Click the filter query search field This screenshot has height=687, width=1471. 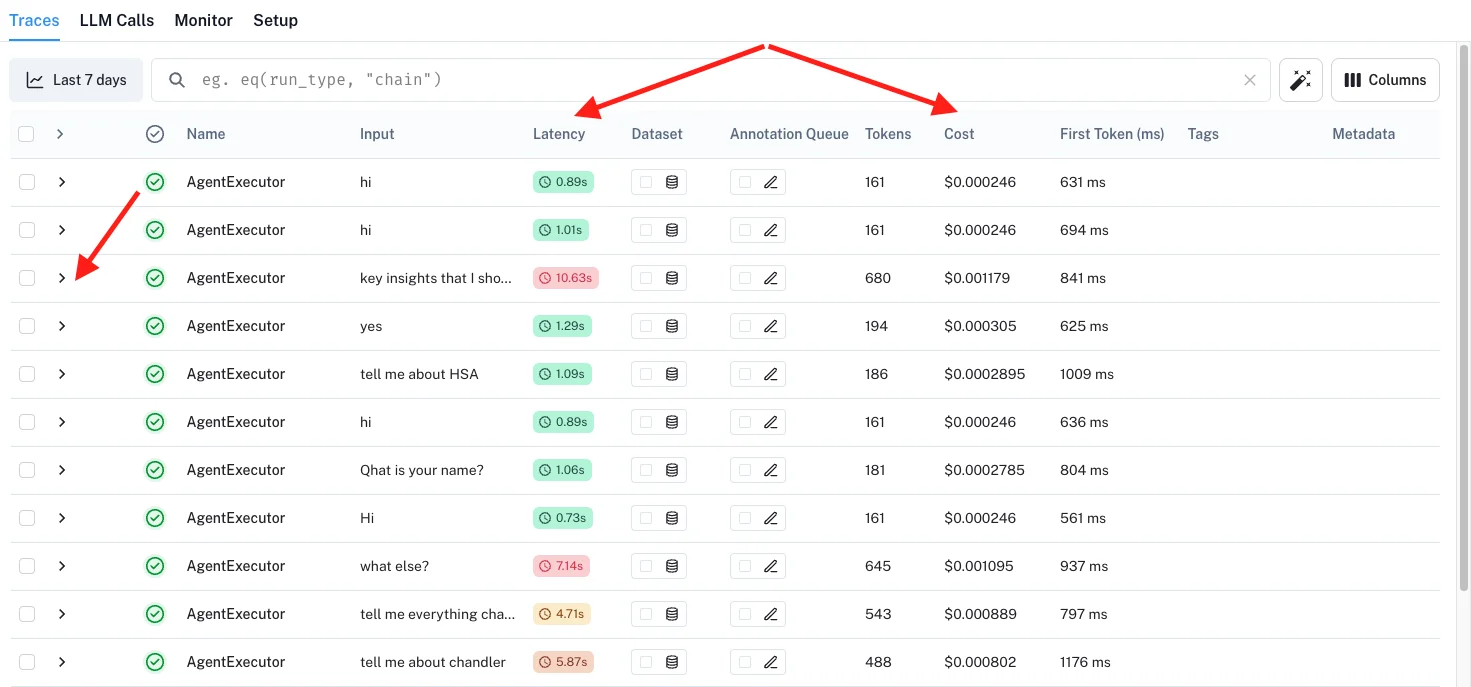(700, 80)
